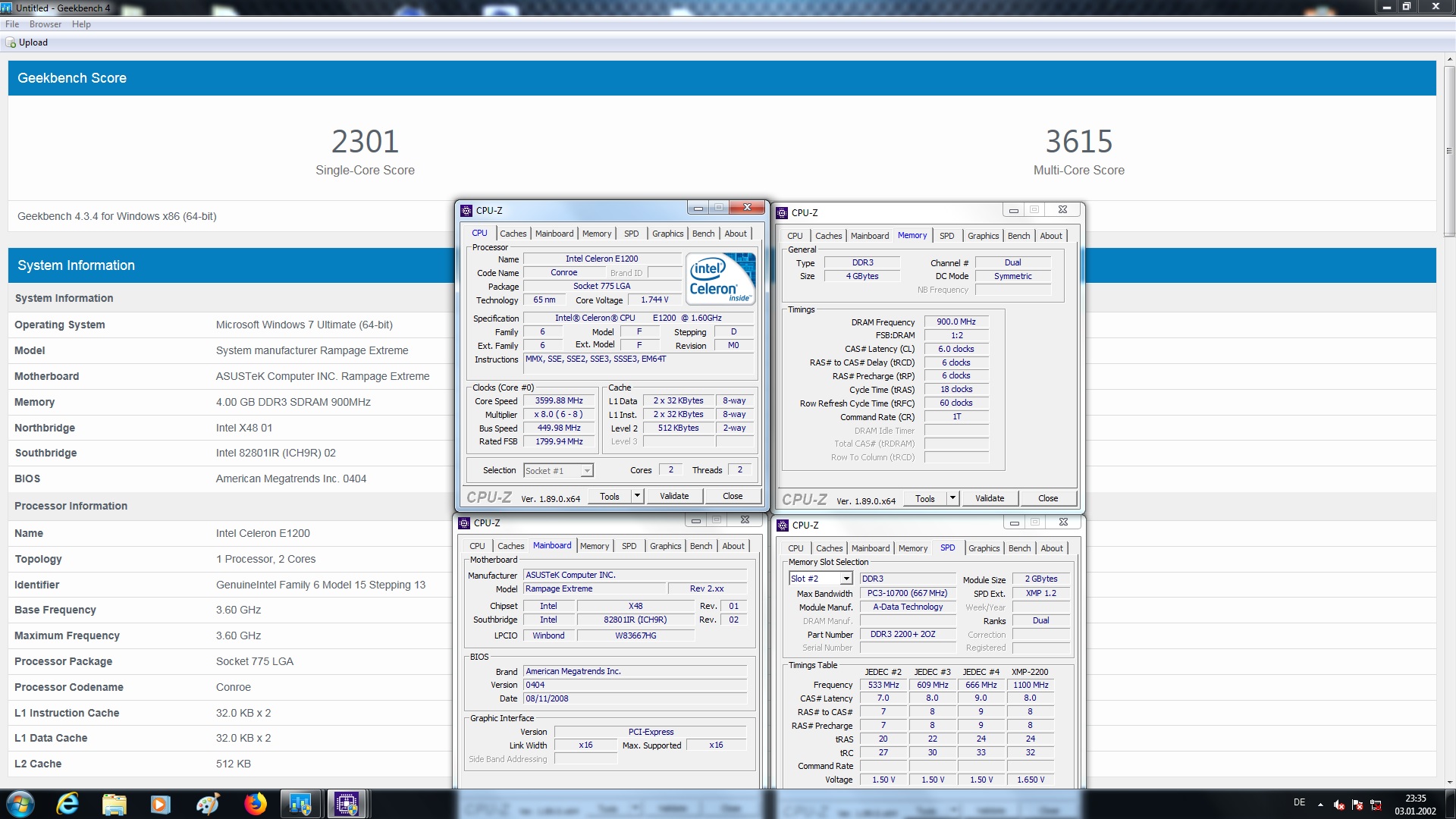
Task: Click Tools button in the CPU tab window
Action: click(610, 496)
